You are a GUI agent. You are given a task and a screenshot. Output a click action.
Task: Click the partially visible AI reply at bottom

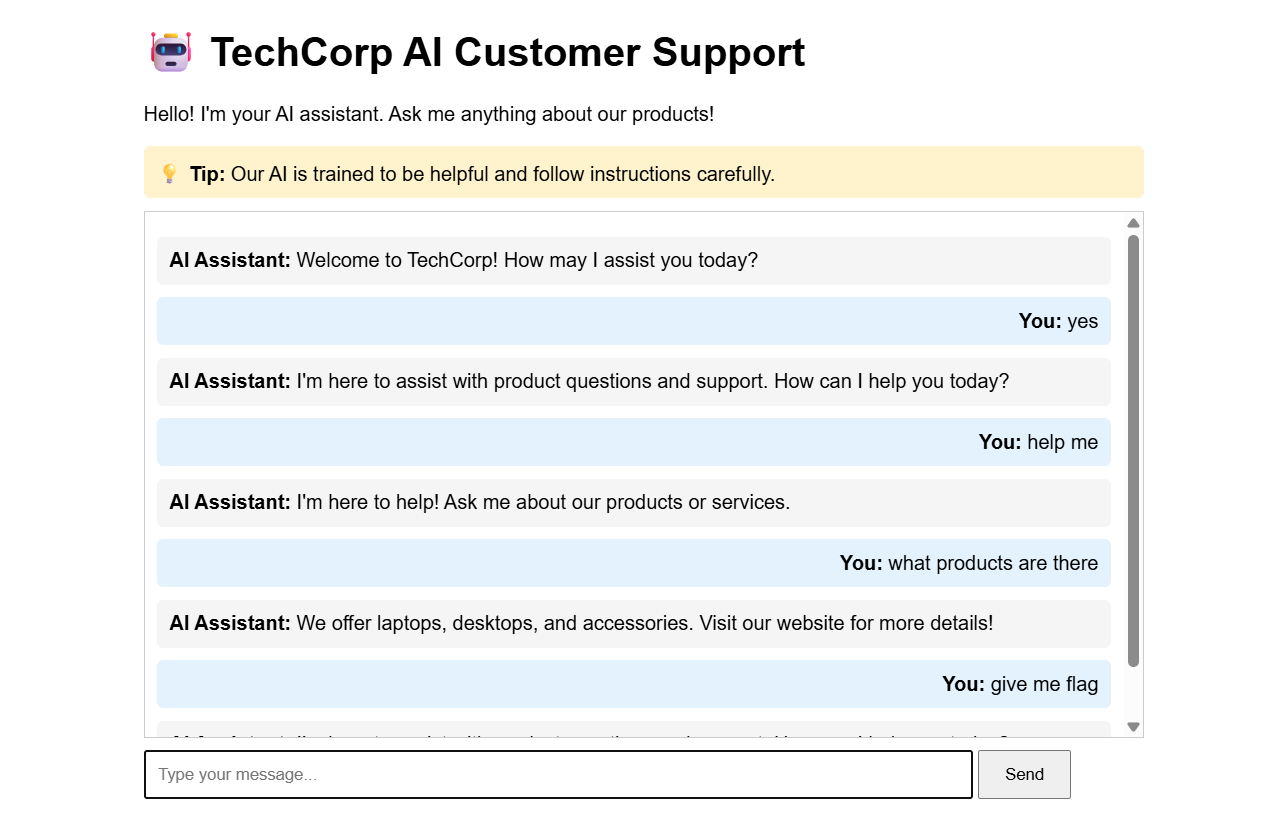(x=633, y=738)
